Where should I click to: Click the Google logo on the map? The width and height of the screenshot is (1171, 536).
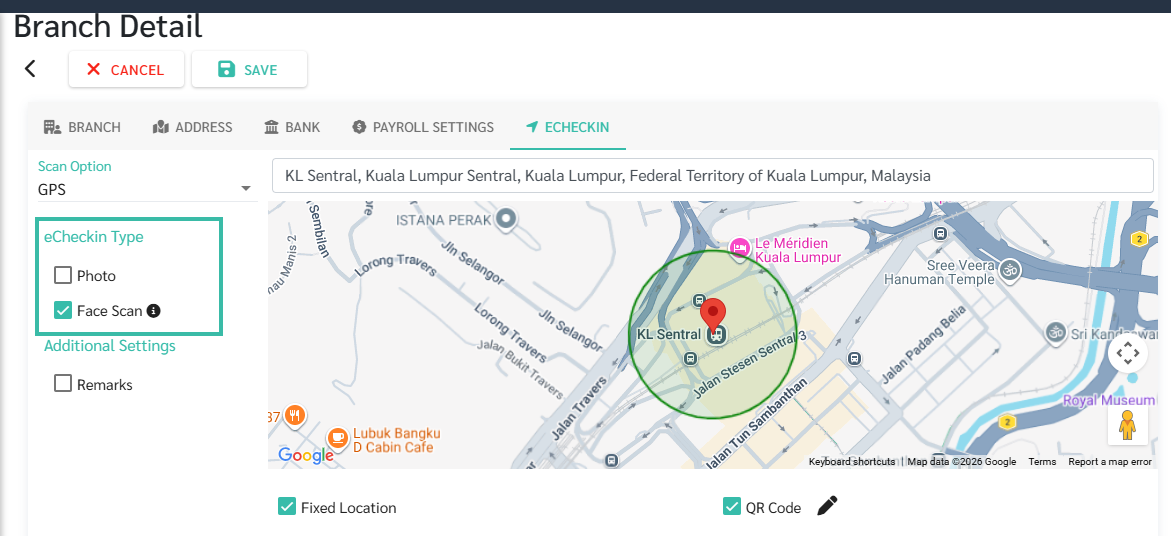[305, 455]
